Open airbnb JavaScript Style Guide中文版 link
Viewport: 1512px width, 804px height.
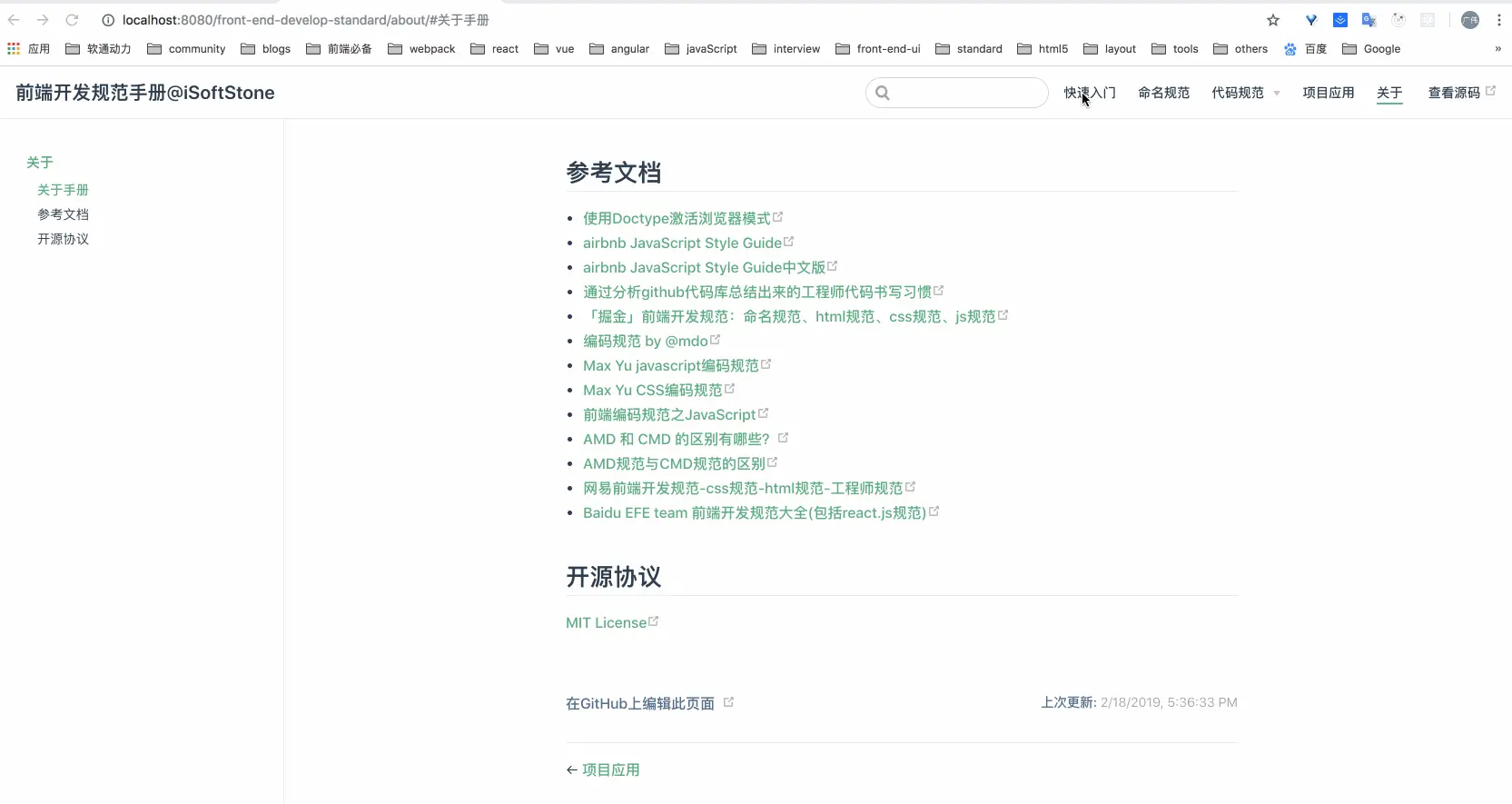click(710, 267)
